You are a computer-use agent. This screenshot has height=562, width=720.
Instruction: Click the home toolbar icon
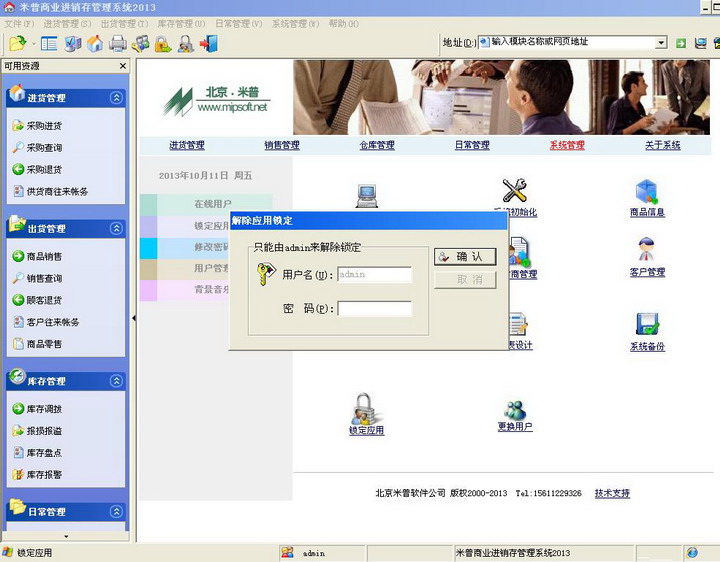click(x=95, y=44)
